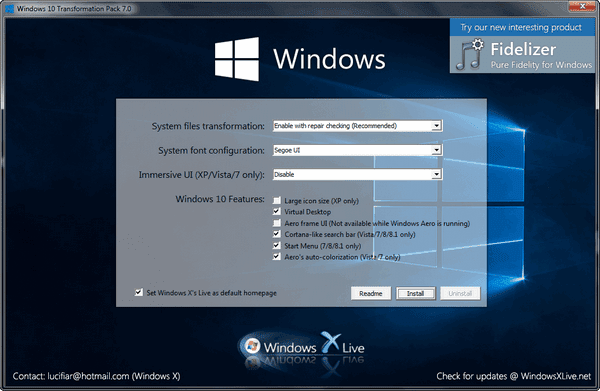Click the 'System files transformation:' label

coord(208,126)
